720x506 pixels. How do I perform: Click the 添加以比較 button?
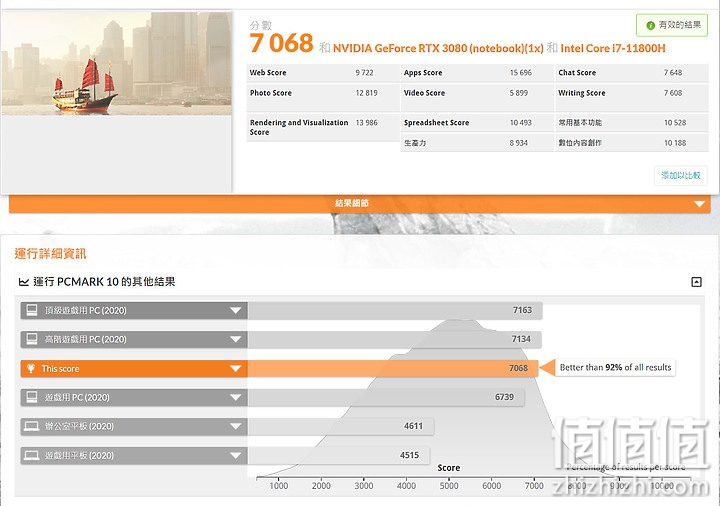coord(681,175)
